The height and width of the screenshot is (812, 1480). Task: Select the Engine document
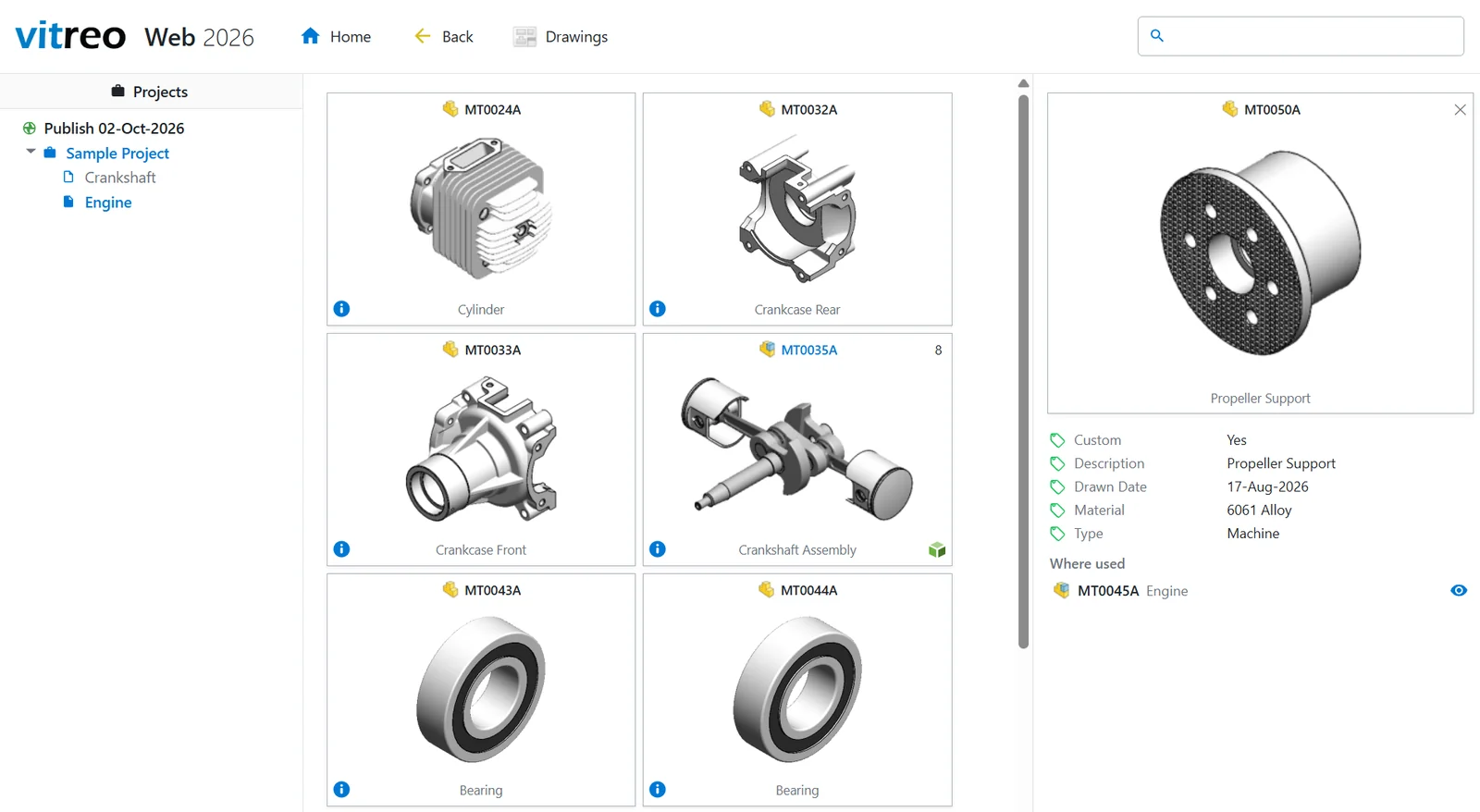click(x=108, y=203)
